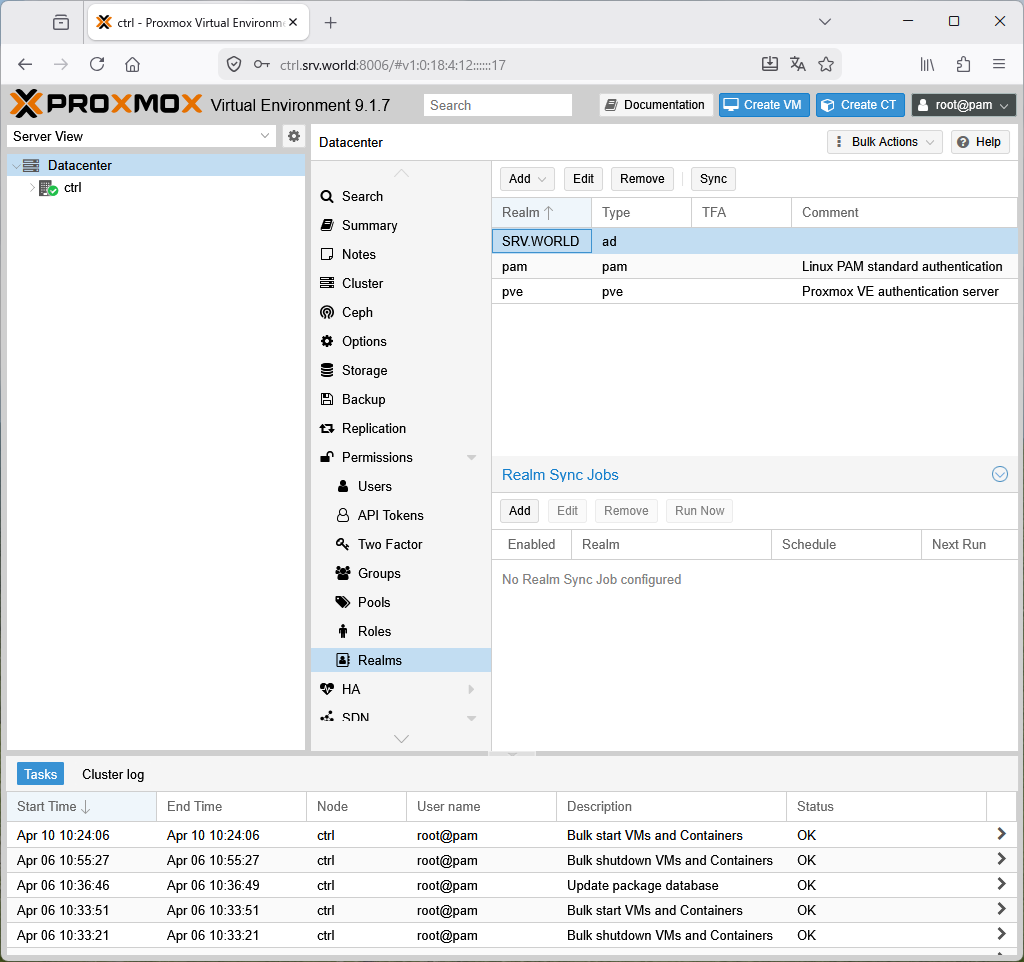Open the Users permissions page
This screenshot has height=962, width=1024.
[x=374, y=487]
